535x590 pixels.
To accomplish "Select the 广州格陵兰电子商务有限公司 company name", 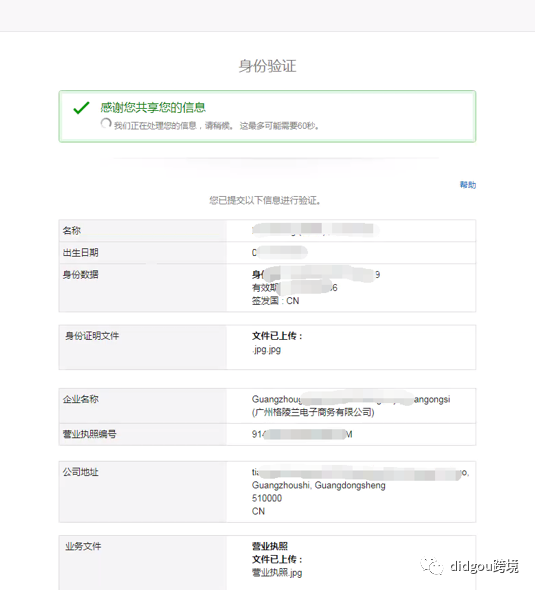I will click(313, 412).
